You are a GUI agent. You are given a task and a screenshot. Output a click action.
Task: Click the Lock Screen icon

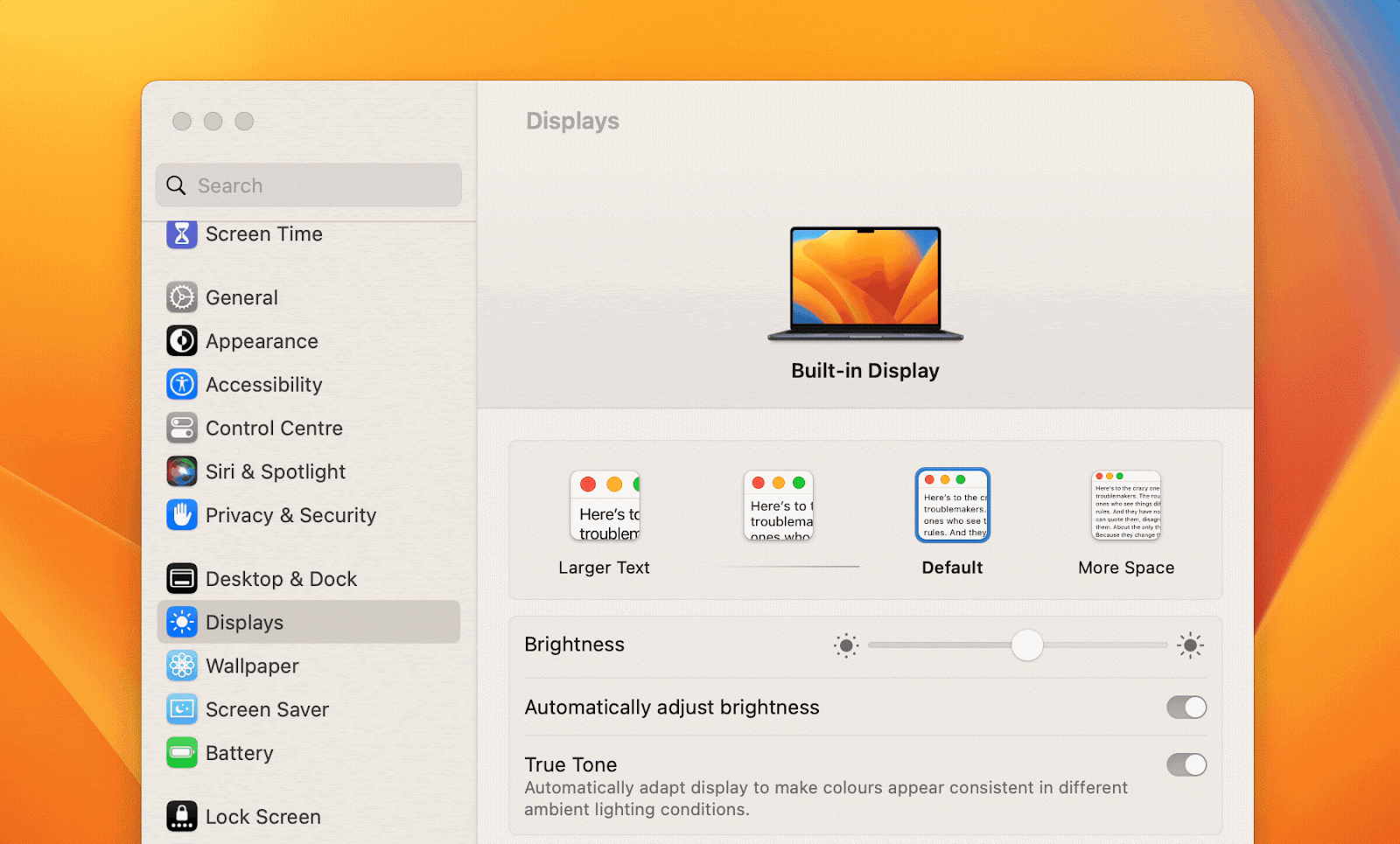(182, 817)
